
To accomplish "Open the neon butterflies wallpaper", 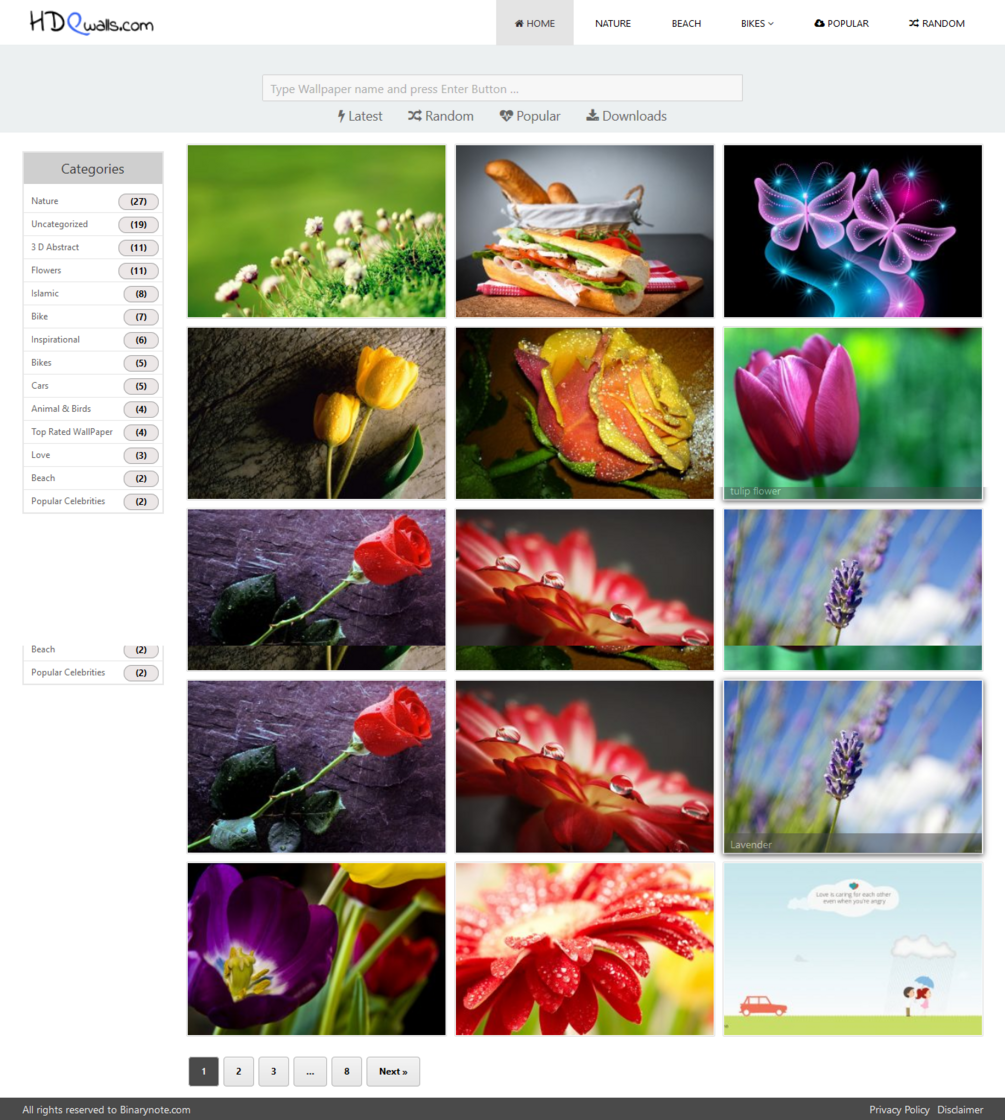I will (x=853, y=231).
